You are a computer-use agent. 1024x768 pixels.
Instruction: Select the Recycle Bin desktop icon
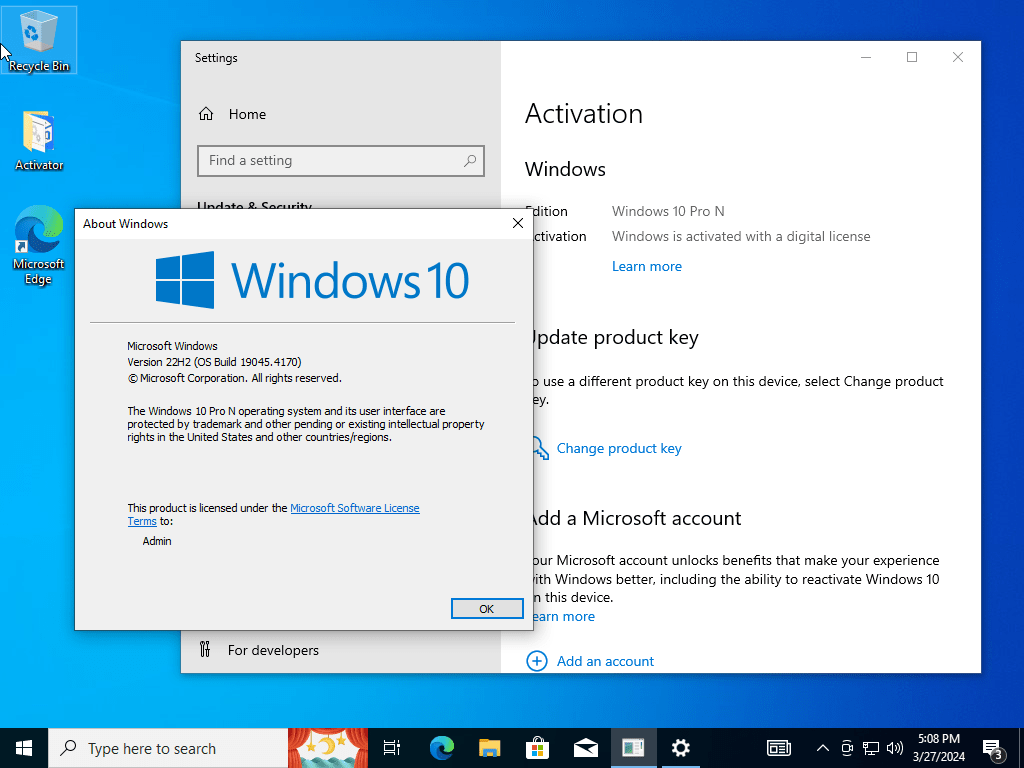point(39,40)
